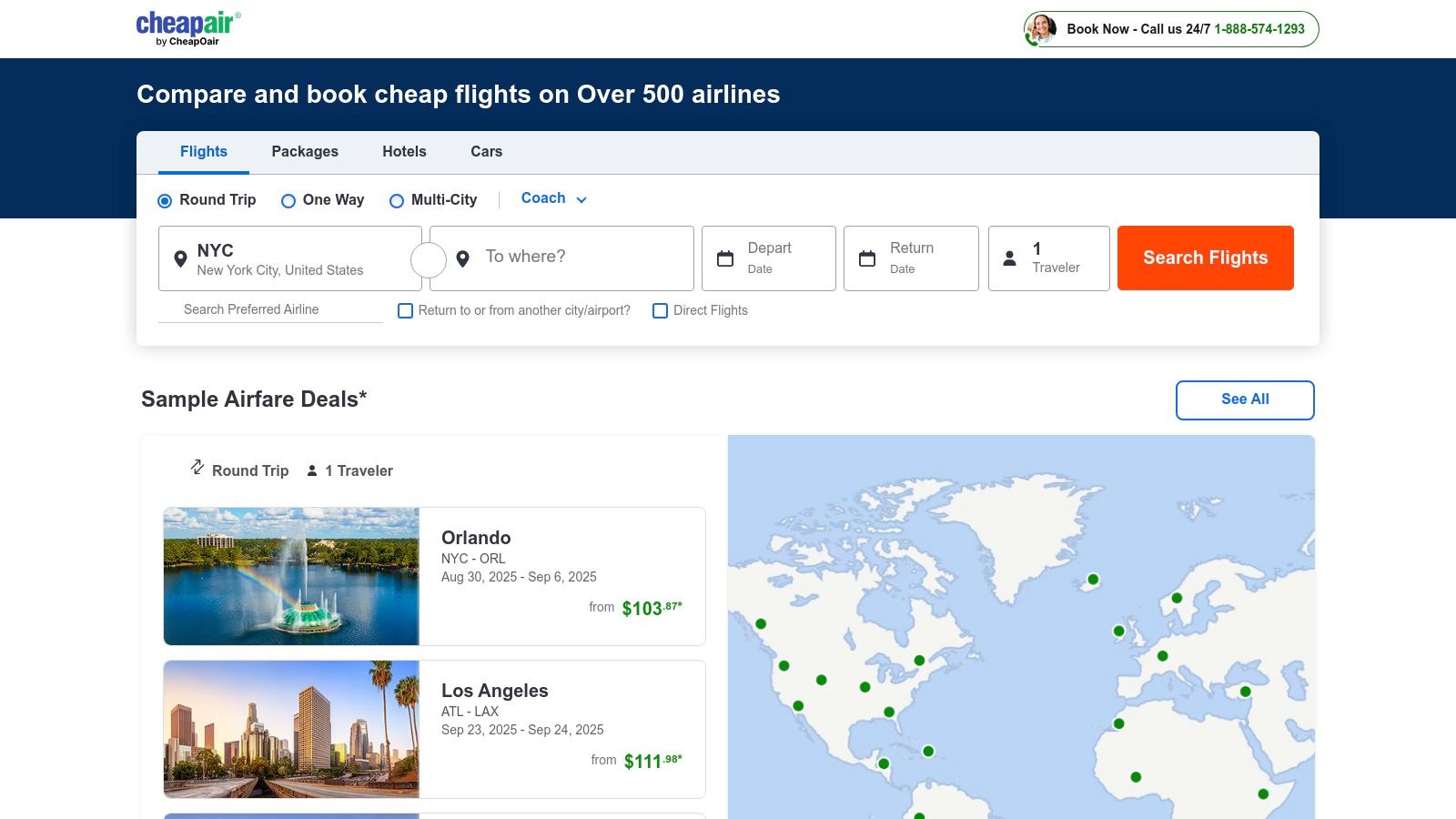This screenshot has height=819, width=1456.
Task: Click the $111.98 Los Angeles price
Action: click(653, 761)
